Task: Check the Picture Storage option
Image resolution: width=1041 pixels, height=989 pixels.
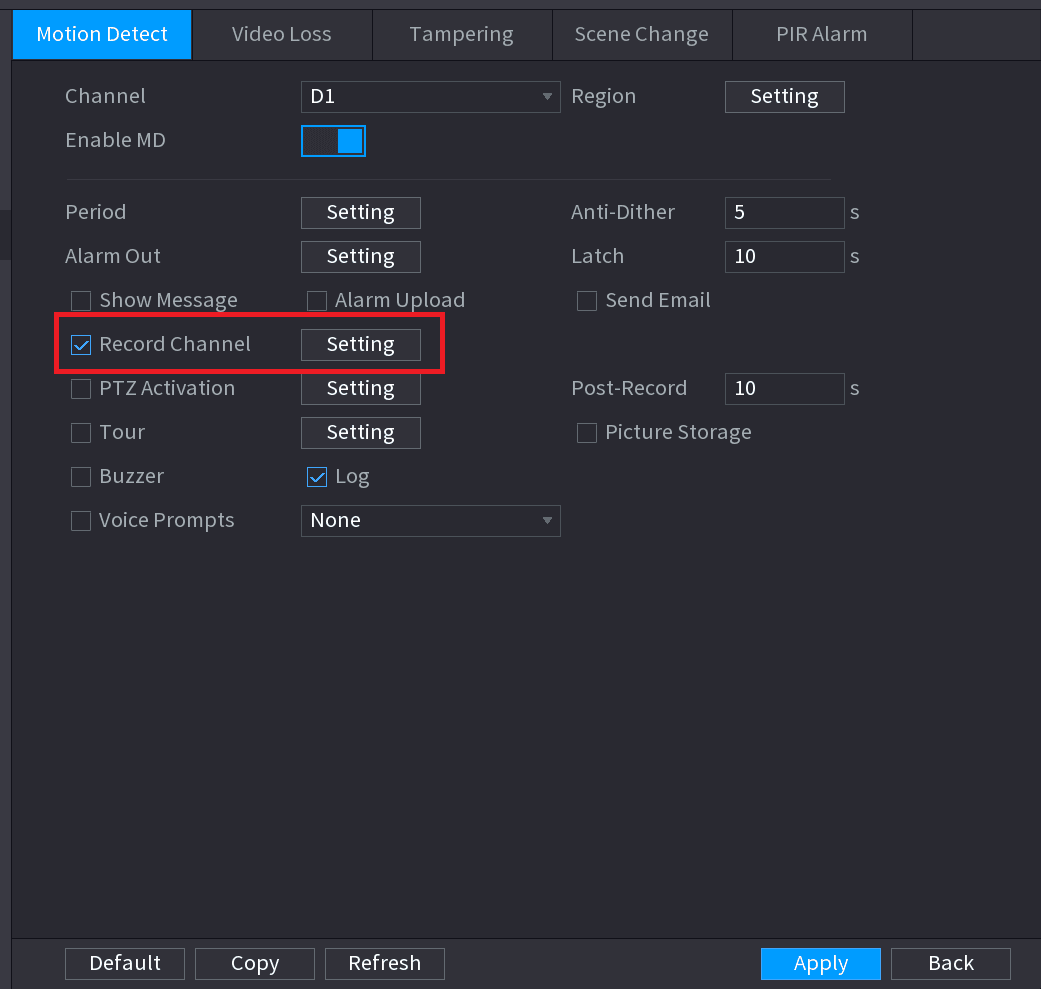Action: pos(587,433)
